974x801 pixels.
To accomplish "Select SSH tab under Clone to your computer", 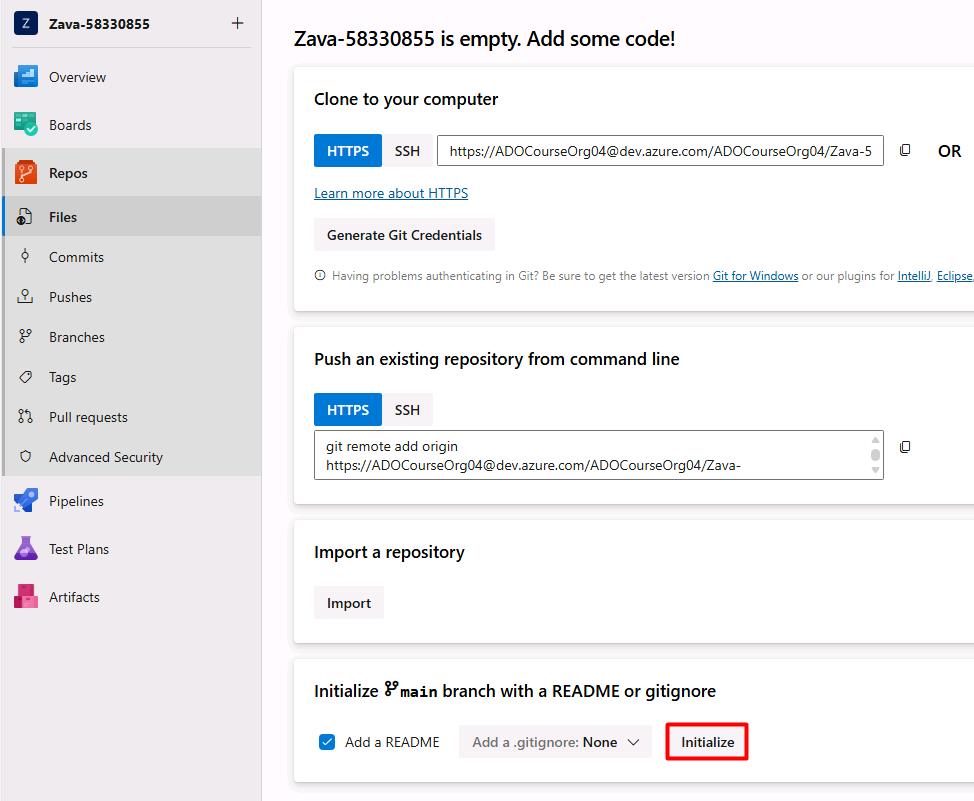I will [x=407, y=151].
